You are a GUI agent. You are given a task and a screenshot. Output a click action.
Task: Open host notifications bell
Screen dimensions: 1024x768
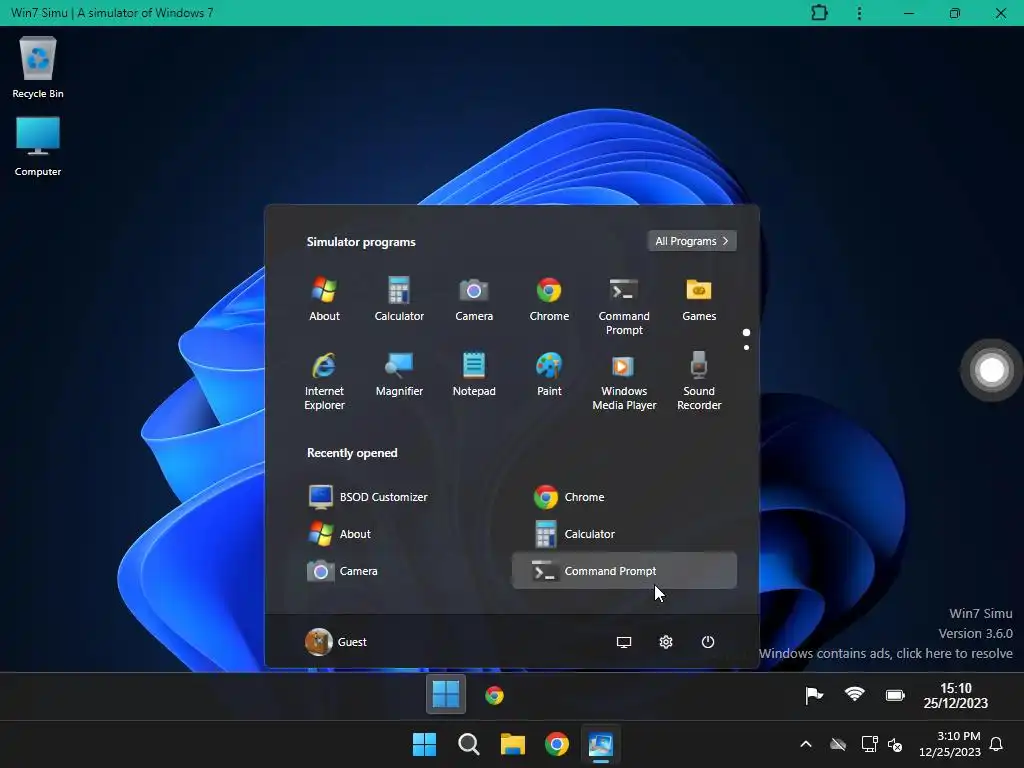point(996,744)
